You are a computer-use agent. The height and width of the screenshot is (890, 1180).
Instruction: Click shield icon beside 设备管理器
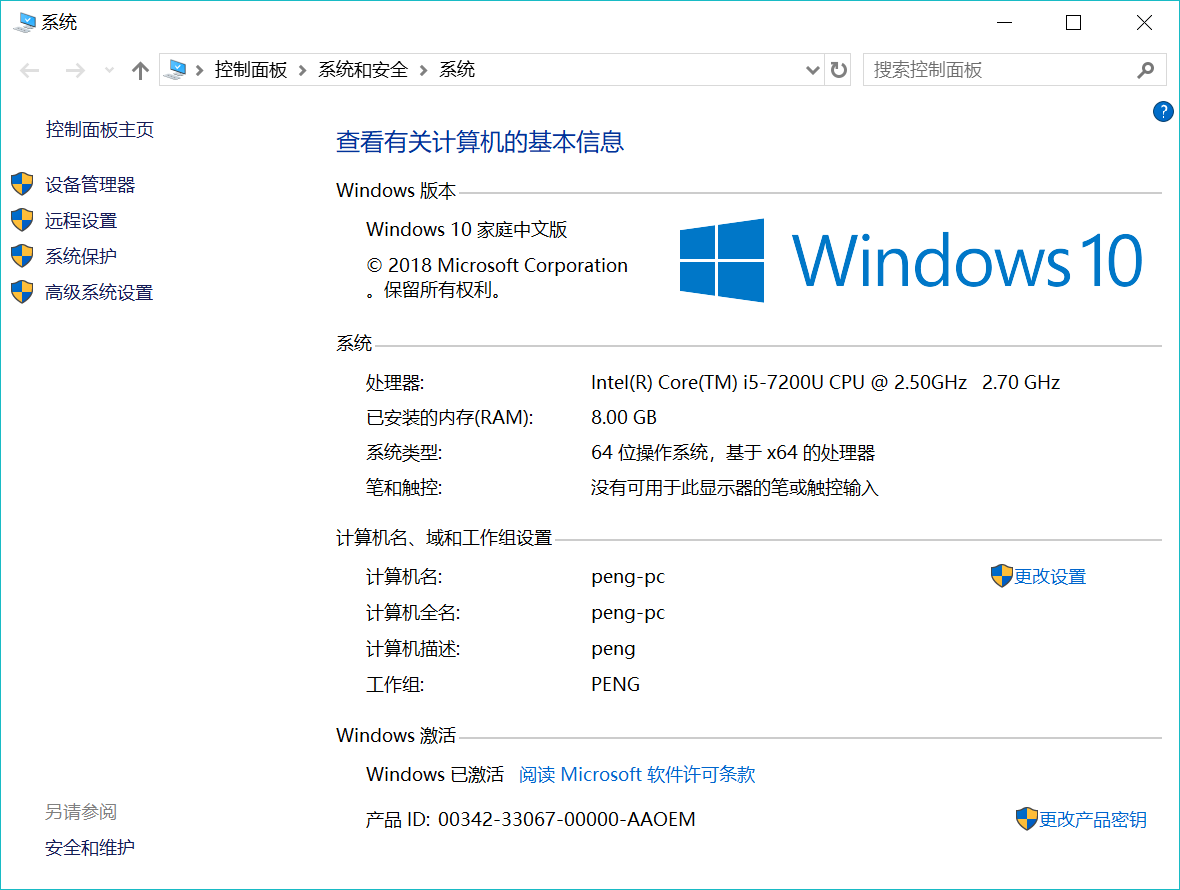coord(23,184)
